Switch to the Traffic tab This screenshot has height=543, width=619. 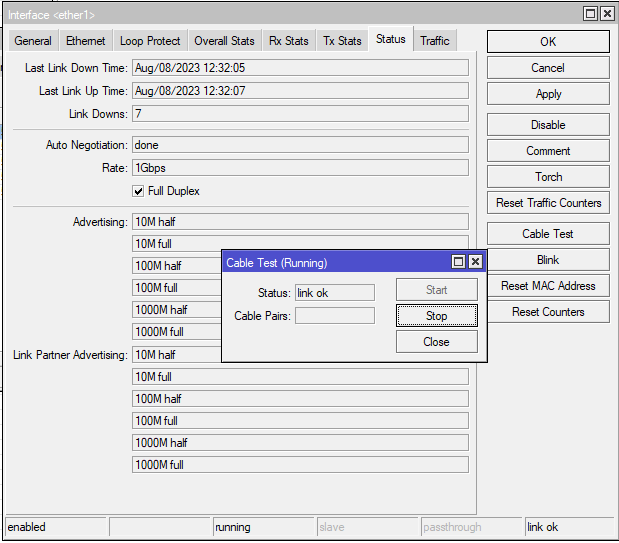pos(435,41)
